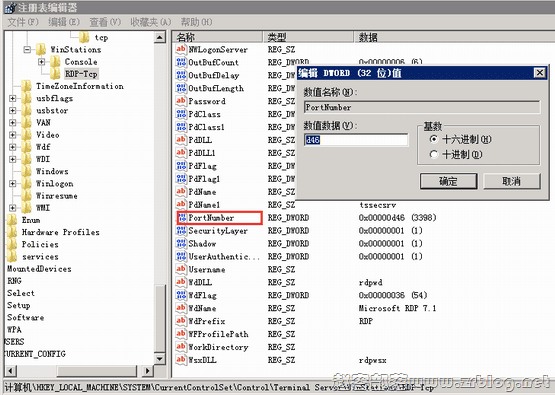Select the Hardware Profiles key
The height and width of the screenshot is (395, 555).
click(x=61, y=232)
